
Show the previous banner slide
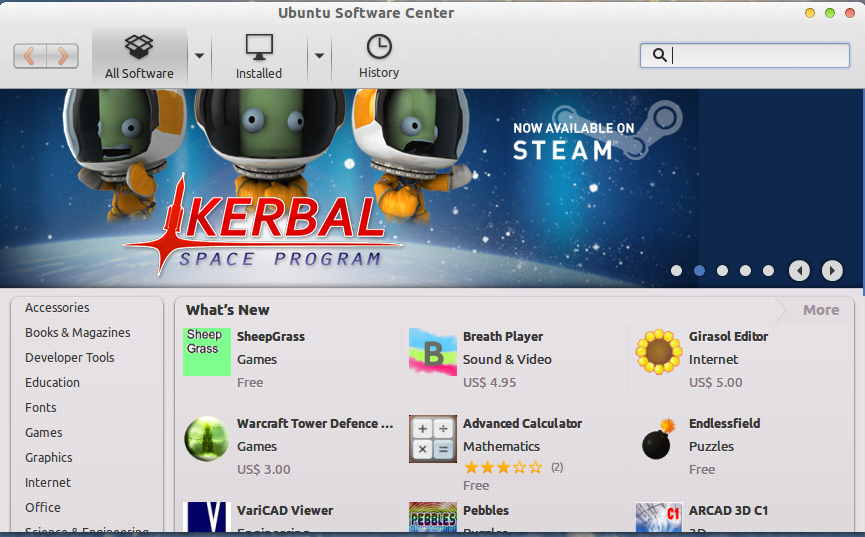pos(799,270)
